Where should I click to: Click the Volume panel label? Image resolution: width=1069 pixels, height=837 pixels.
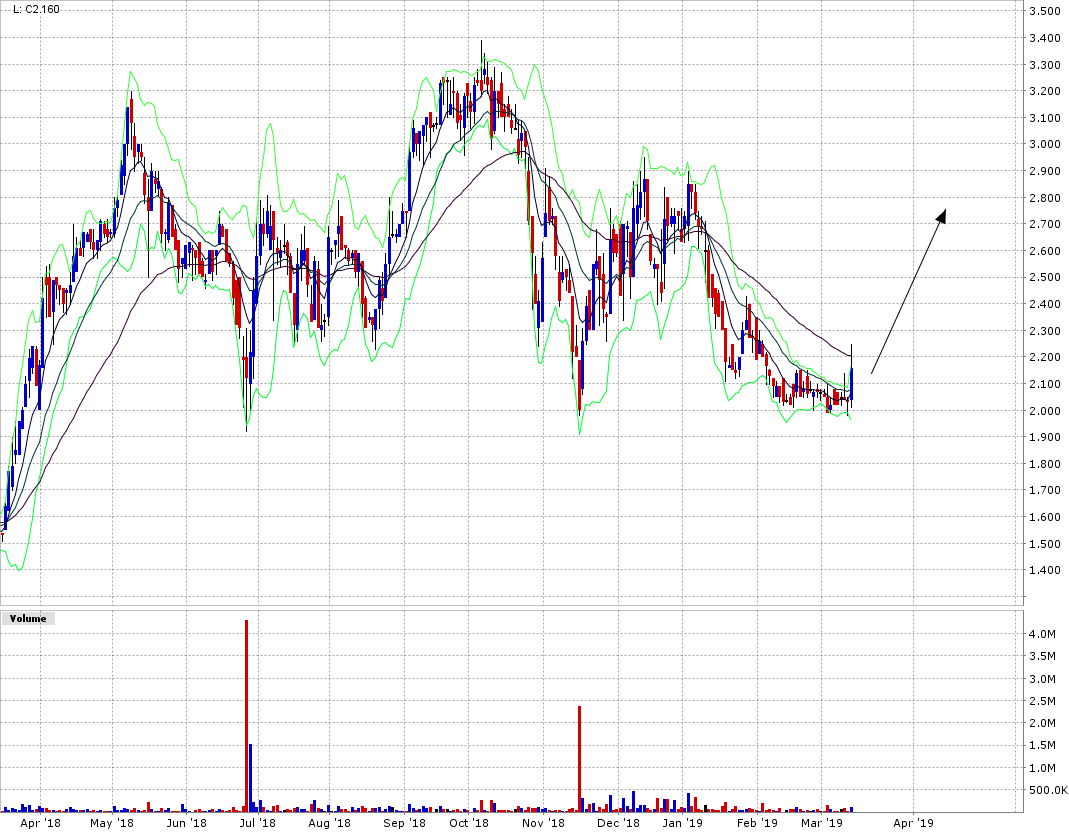point(28,619)
